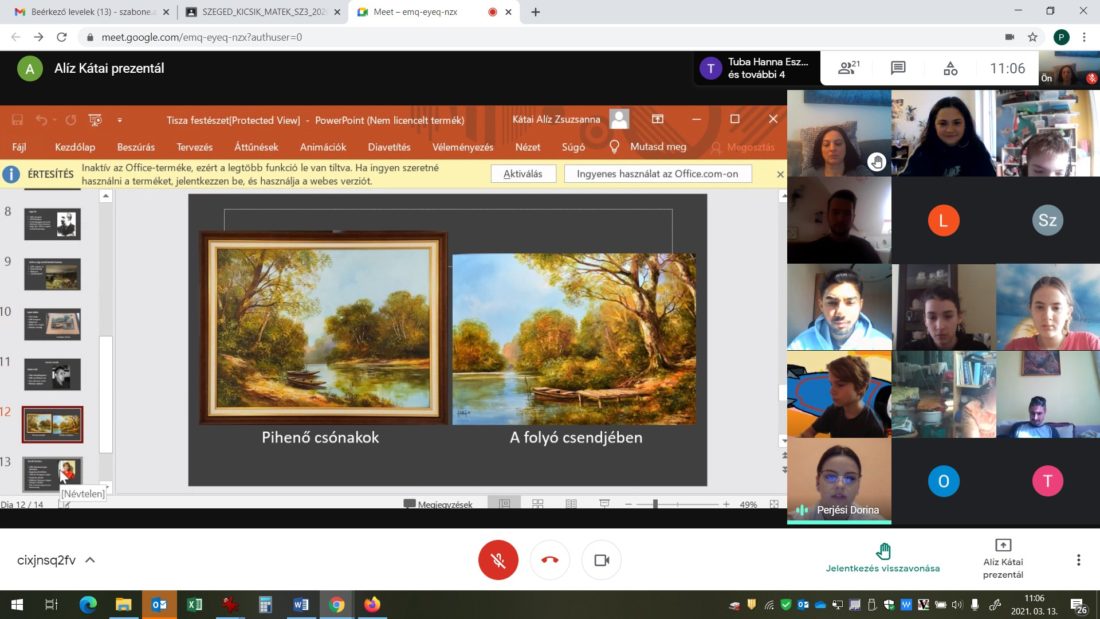Switch to SZEGED_KICSIK_MATEK browser tab
The width and height of the screenshot is (1100, 619).
[x=263, y=12]
